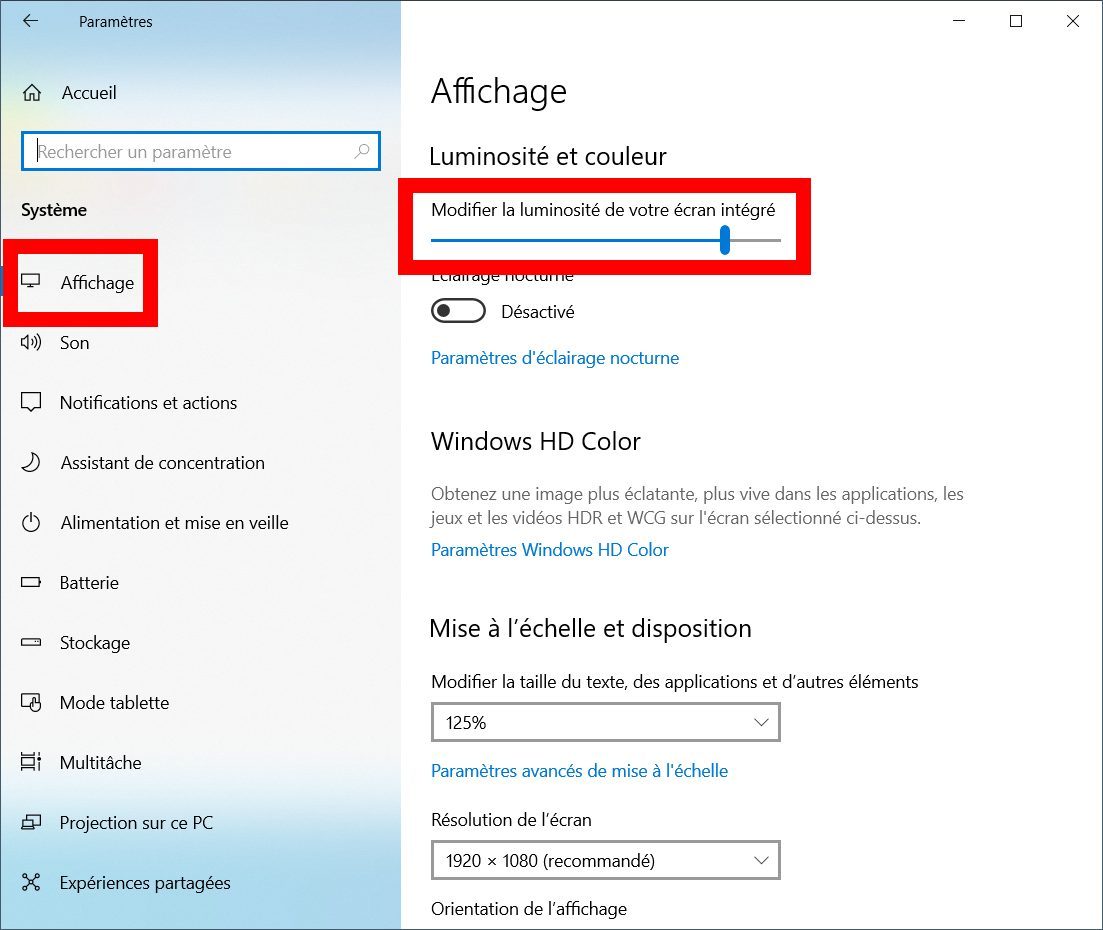
Task: Toggle the Éclairage nocturne switch
Action: [458, 311]
